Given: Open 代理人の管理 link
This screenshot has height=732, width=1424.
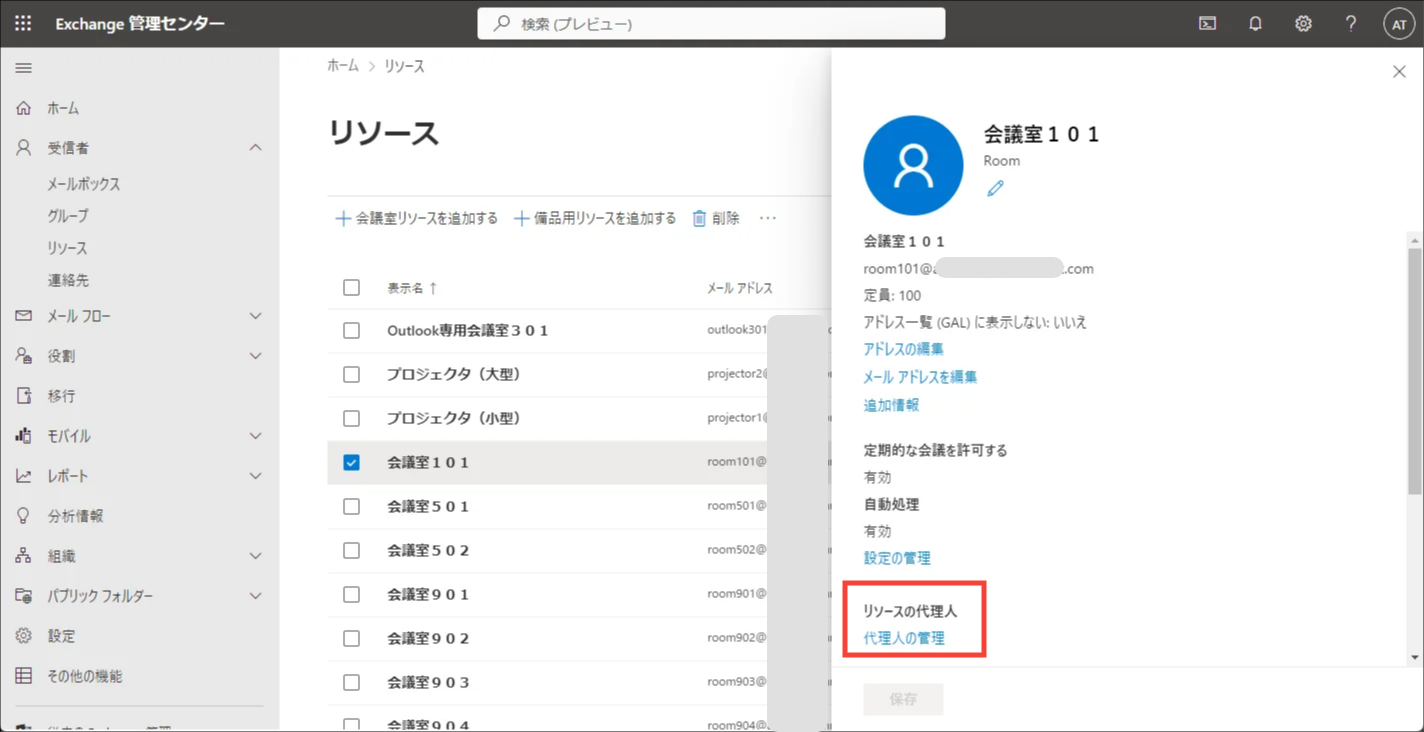Looking at the screenshot, I should [904, 638].
